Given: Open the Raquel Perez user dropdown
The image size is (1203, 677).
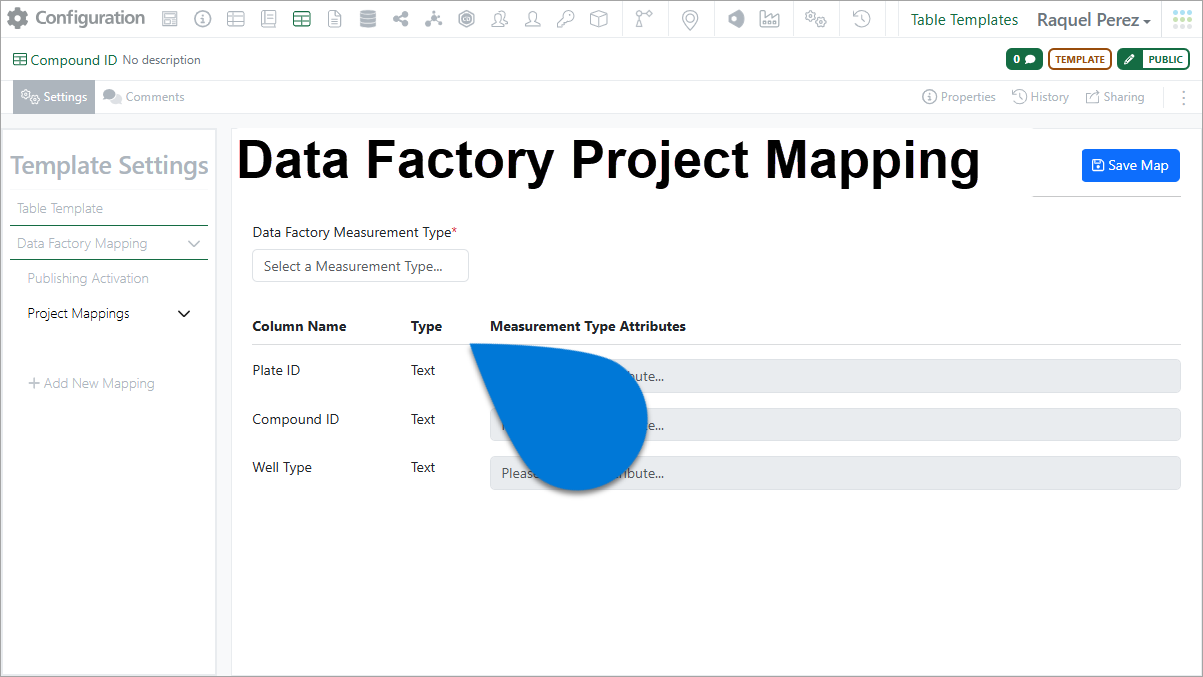Looking at the screenshot, I should [x=1093, y=20].
